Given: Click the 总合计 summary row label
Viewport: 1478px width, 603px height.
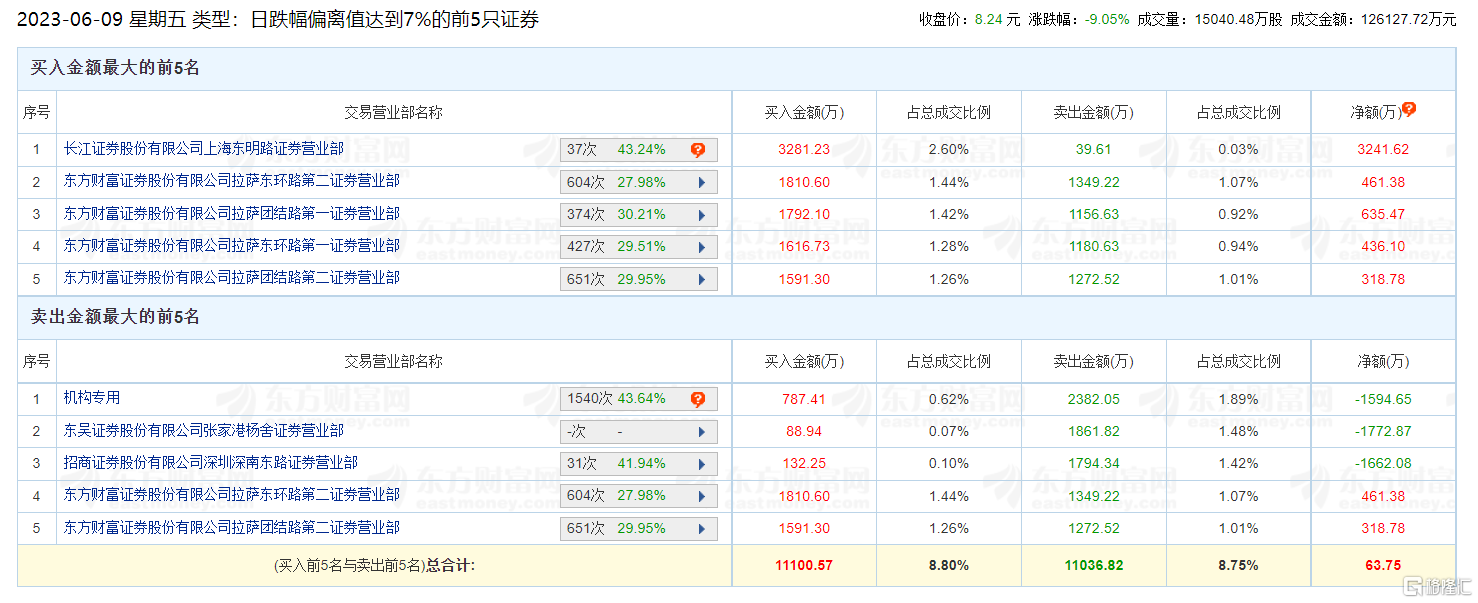Looking at the screenshot, I should tap(374, 566).
